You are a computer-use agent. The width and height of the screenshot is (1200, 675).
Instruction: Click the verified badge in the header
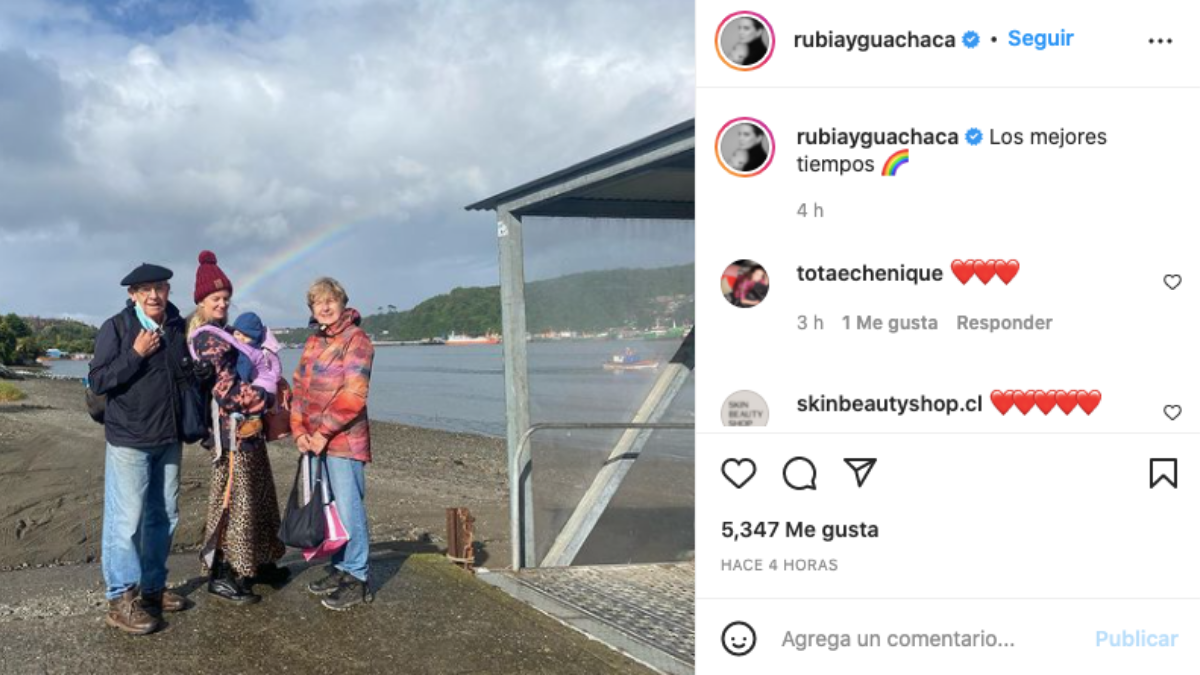coord(970,40)
